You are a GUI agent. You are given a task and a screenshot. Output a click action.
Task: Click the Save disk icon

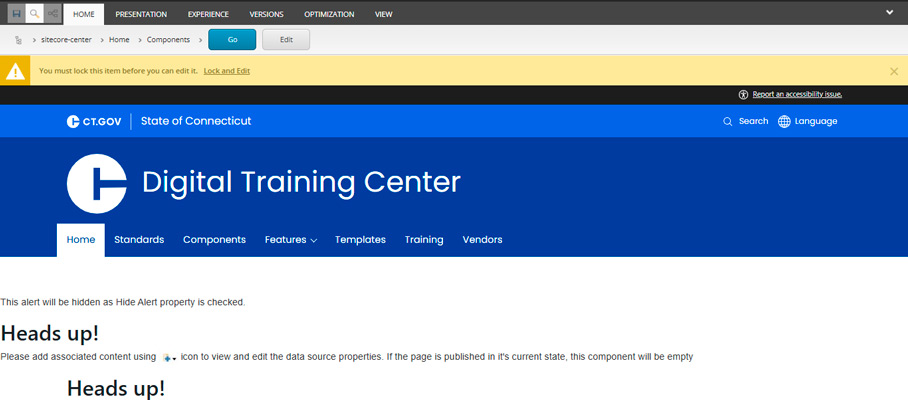(17, 14)
